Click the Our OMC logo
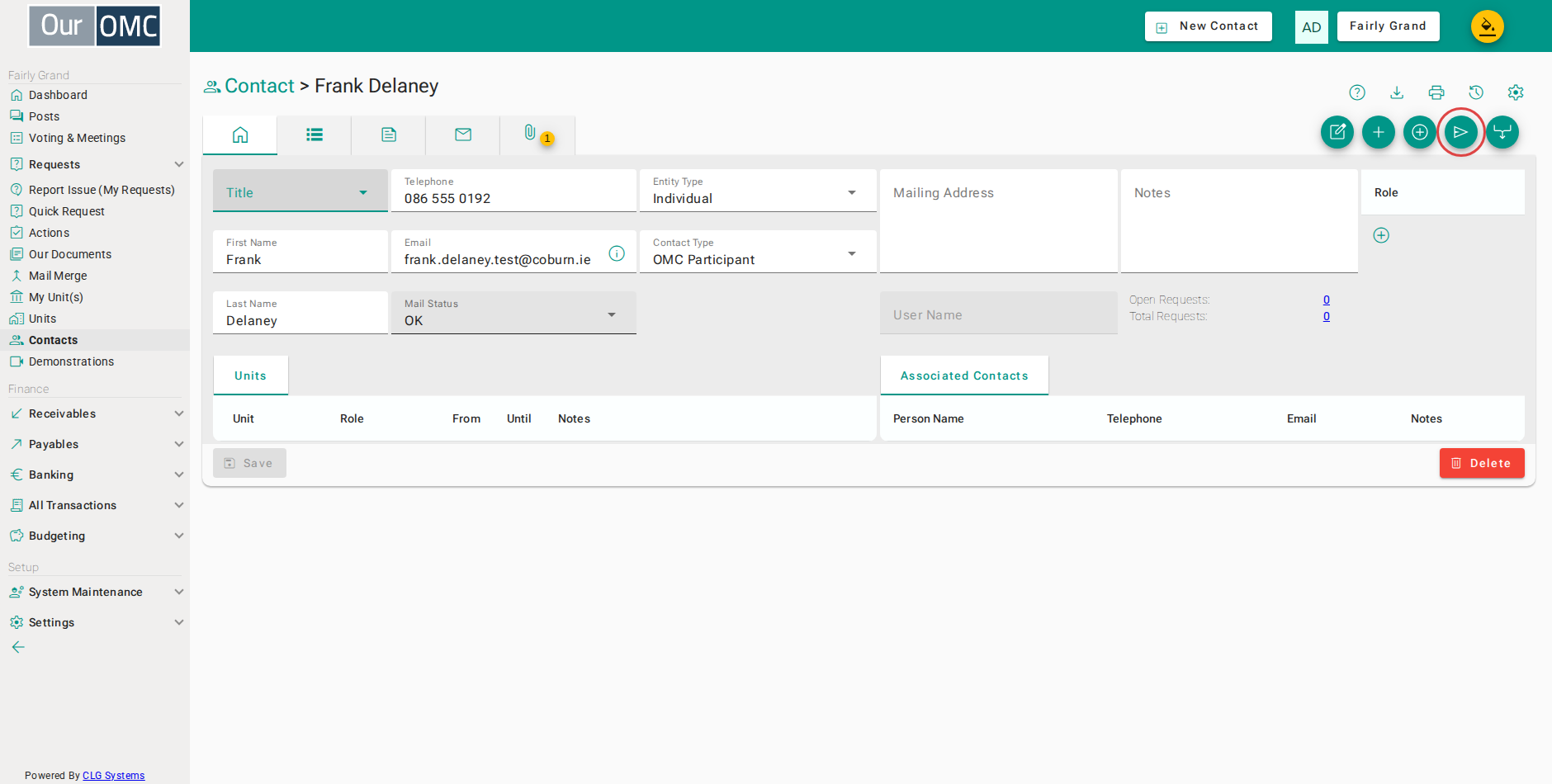Screen dimensions: 1552x784 coord(95,26)
